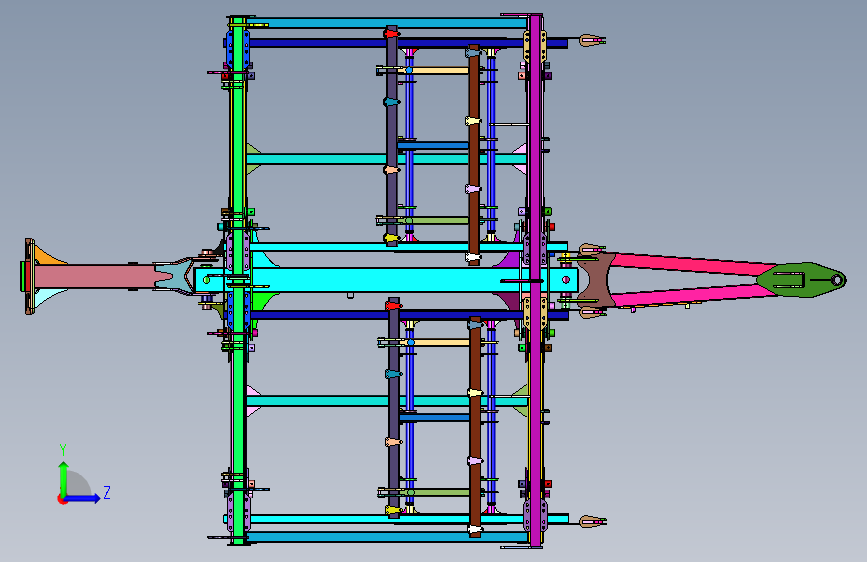
Task: Click the green Y axis of the triad
Action: (x=64, y=479)
